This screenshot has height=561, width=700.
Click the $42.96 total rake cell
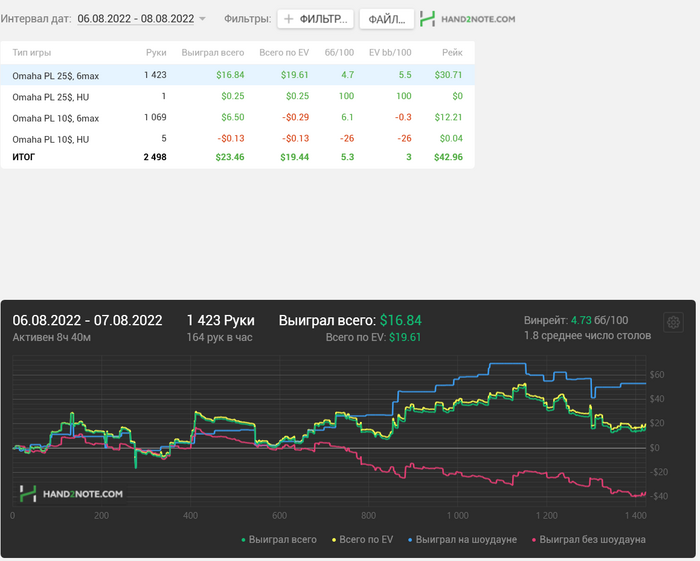tap(449, 157)
